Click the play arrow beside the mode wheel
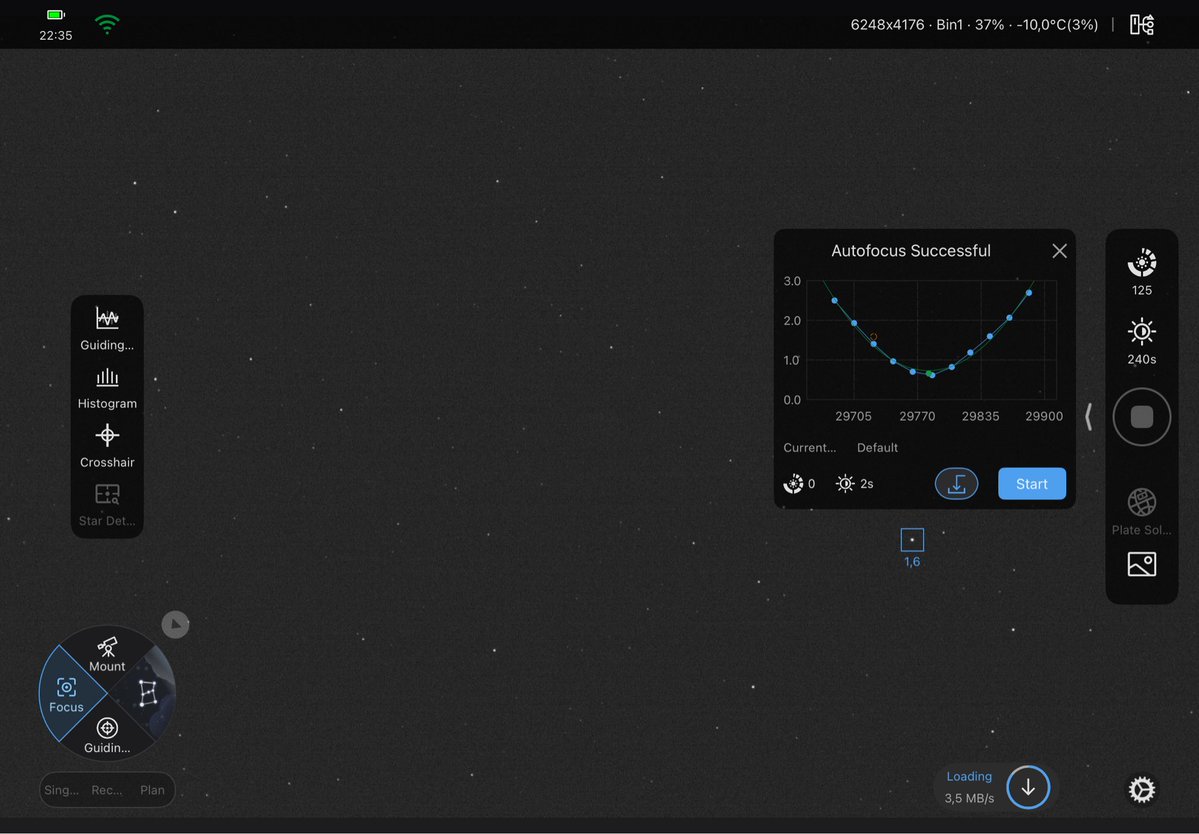1199x834 pixels. [175, 625]
